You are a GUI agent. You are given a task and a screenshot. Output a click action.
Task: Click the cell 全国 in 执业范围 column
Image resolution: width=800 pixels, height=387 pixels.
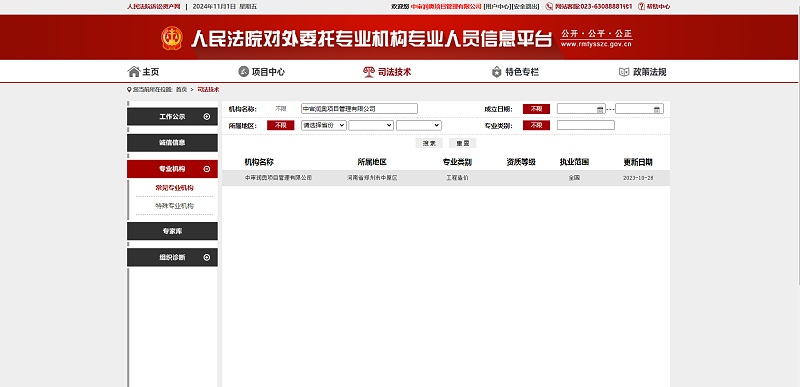[x=574, y=178]
